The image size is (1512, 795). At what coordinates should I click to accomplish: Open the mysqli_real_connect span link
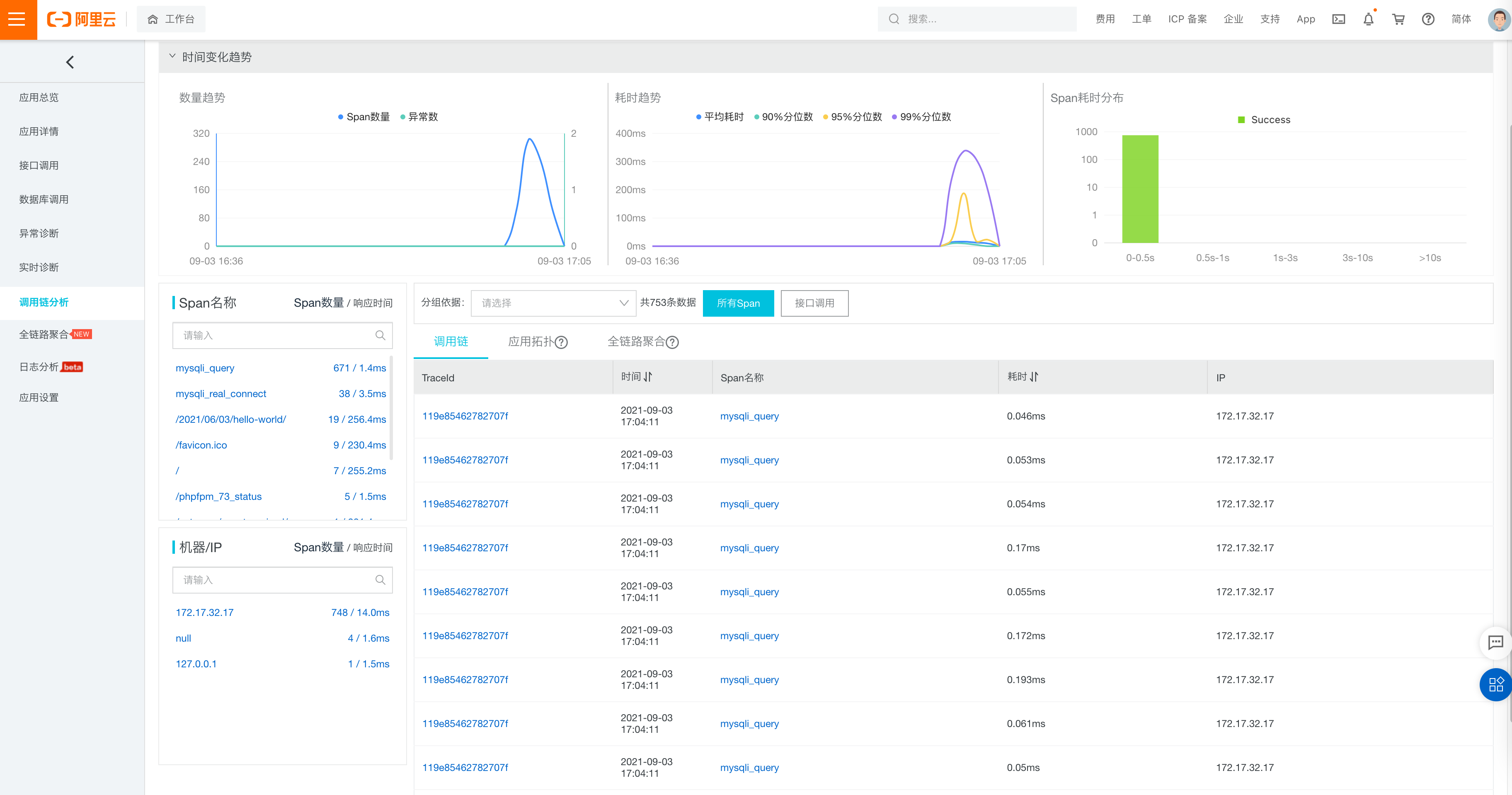pyautogui.click(x=220, y=393)
